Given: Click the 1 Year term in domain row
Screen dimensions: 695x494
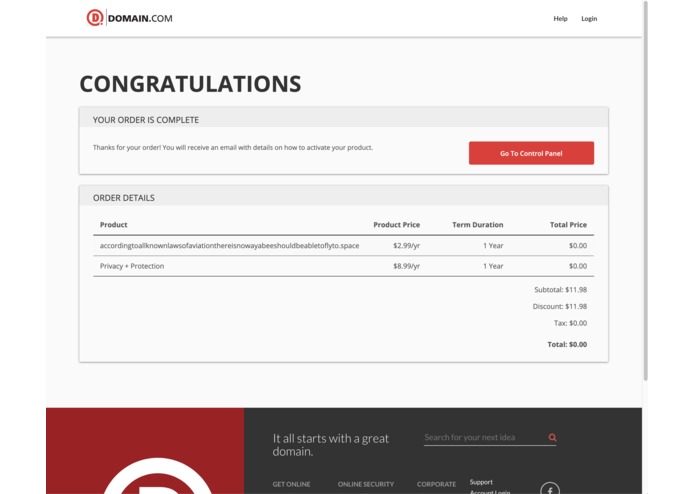Looking at the screenshot, I should [493, 245].
